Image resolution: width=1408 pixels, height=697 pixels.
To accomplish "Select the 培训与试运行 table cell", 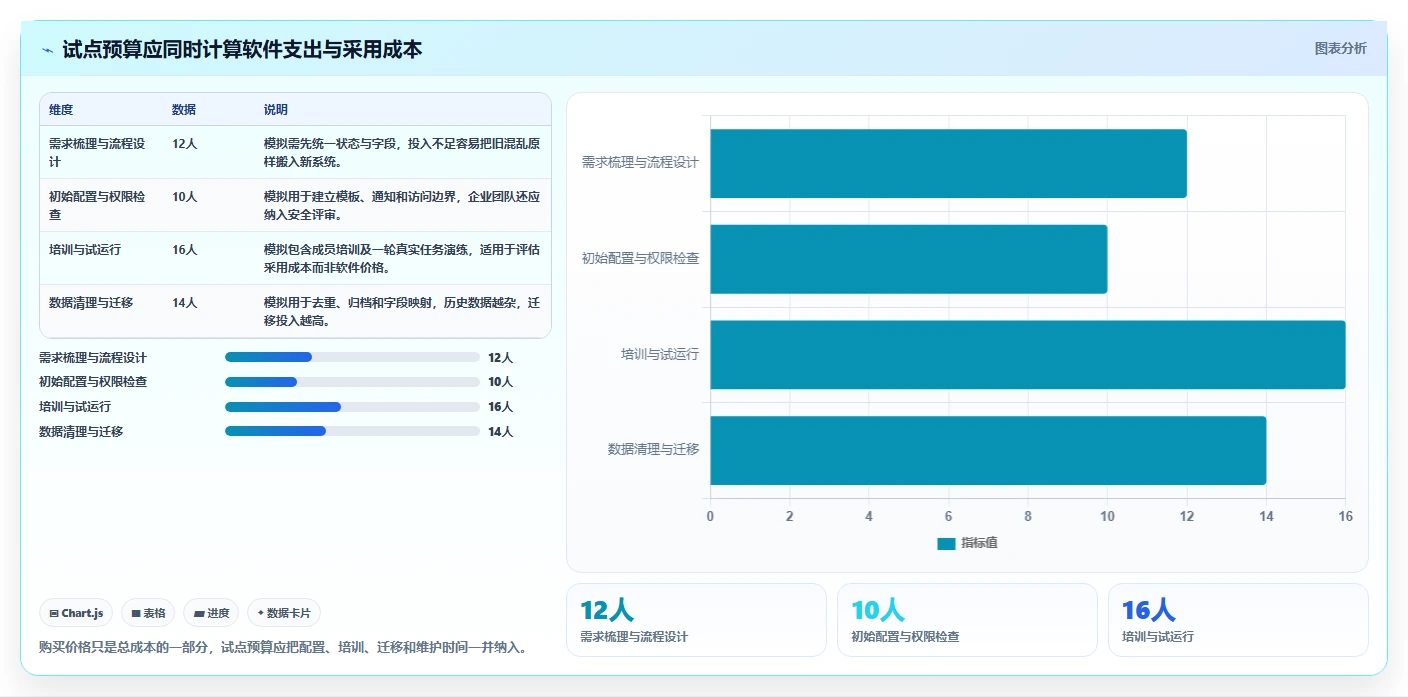I will 101,258.
